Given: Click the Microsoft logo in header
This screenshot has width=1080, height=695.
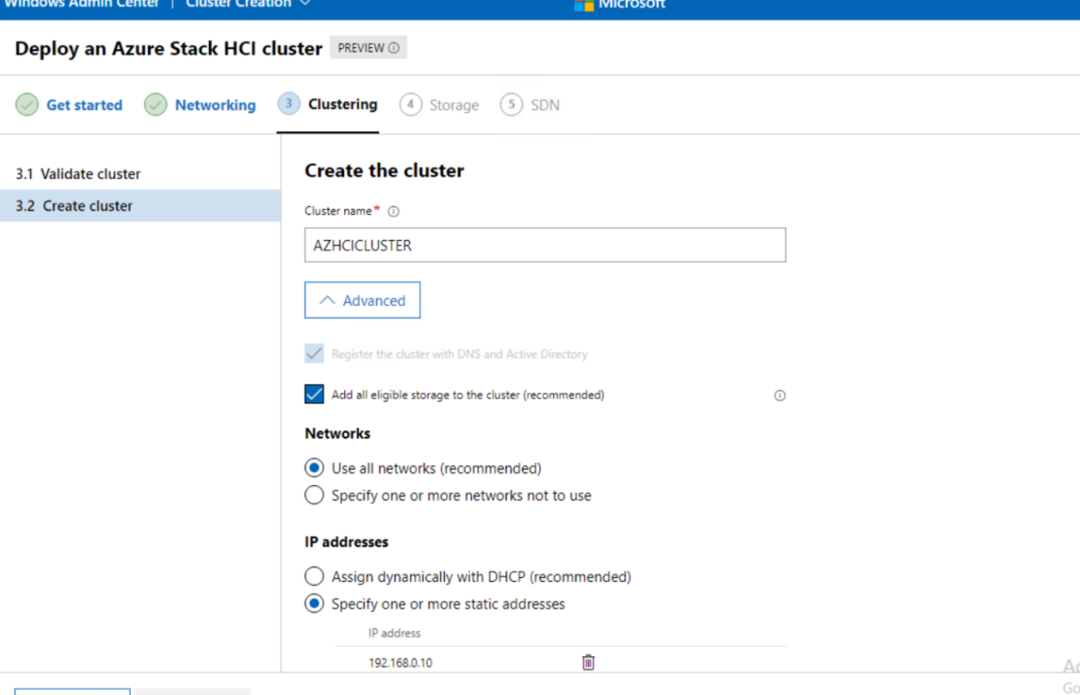Looking at the screenshot, I should [x=583, y=6].
